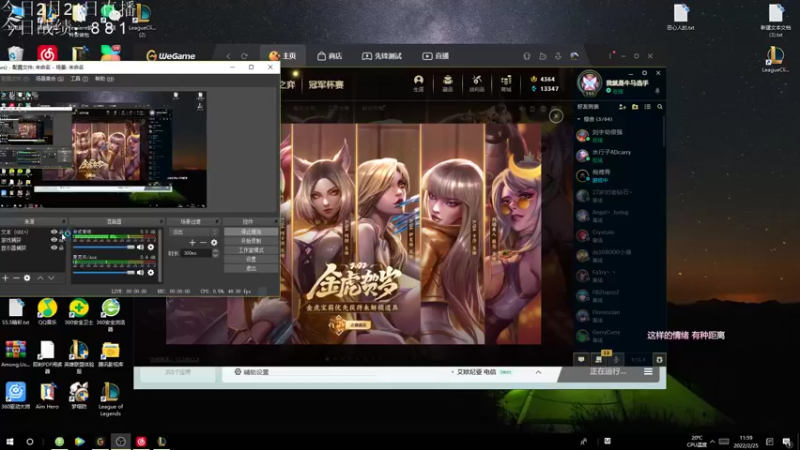Open transition properties gear icon
800x450 pixels.
[214, 242]
